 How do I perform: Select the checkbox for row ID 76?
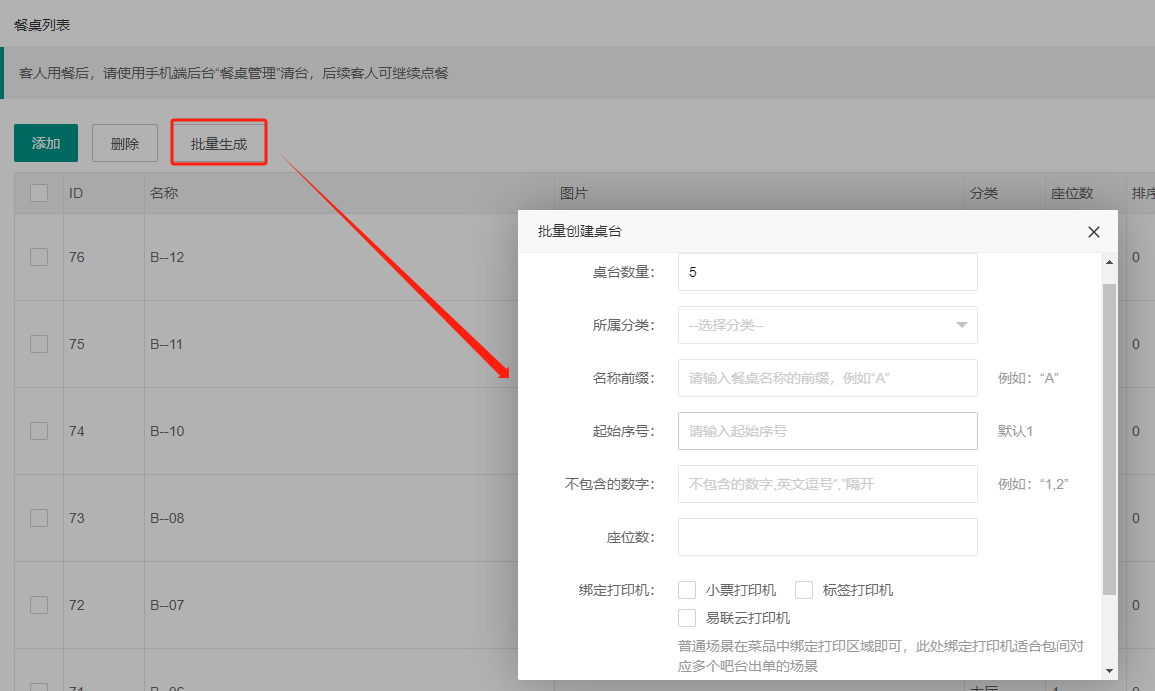(x=39, y=257)
